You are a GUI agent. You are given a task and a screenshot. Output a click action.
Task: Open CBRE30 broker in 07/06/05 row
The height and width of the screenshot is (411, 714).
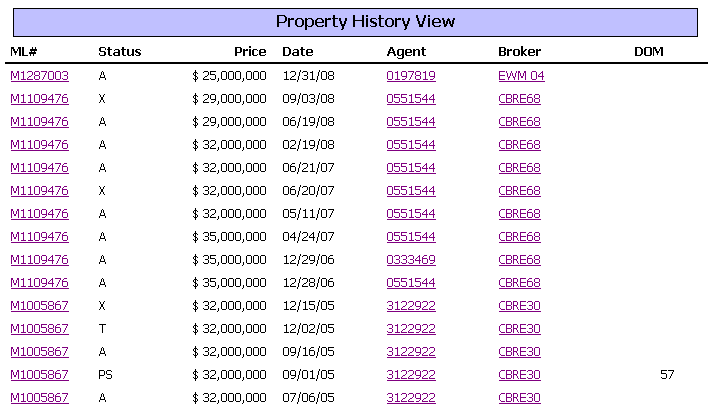point(520,397)
